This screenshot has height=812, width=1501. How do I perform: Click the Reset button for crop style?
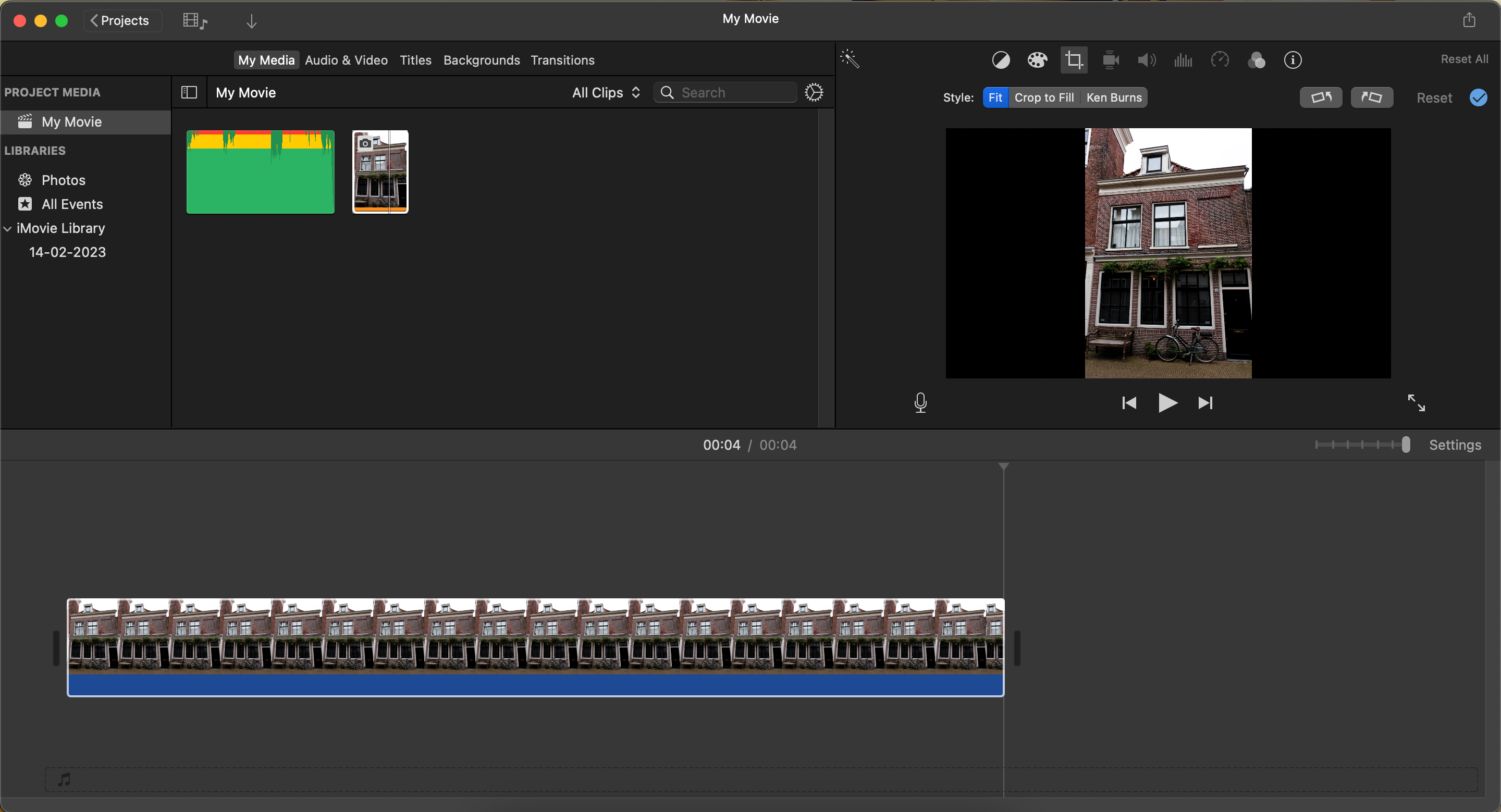pos(1435,97)
